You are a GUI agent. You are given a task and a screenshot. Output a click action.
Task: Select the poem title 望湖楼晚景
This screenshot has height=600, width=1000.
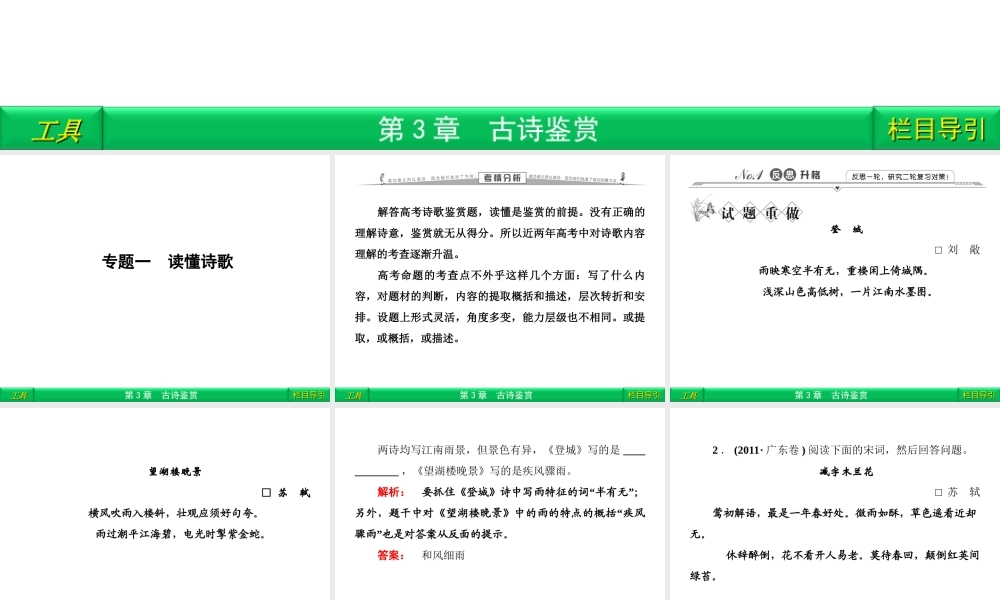[175, 472]
